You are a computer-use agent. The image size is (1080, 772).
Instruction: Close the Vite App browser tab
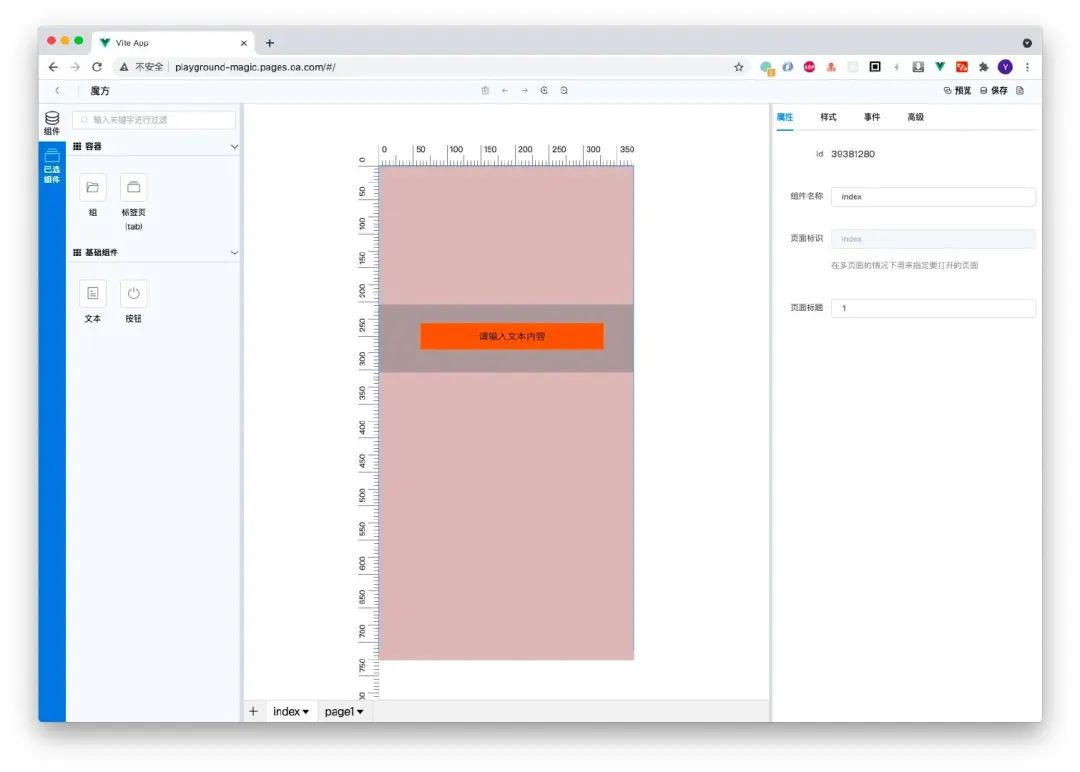point(244,43)
